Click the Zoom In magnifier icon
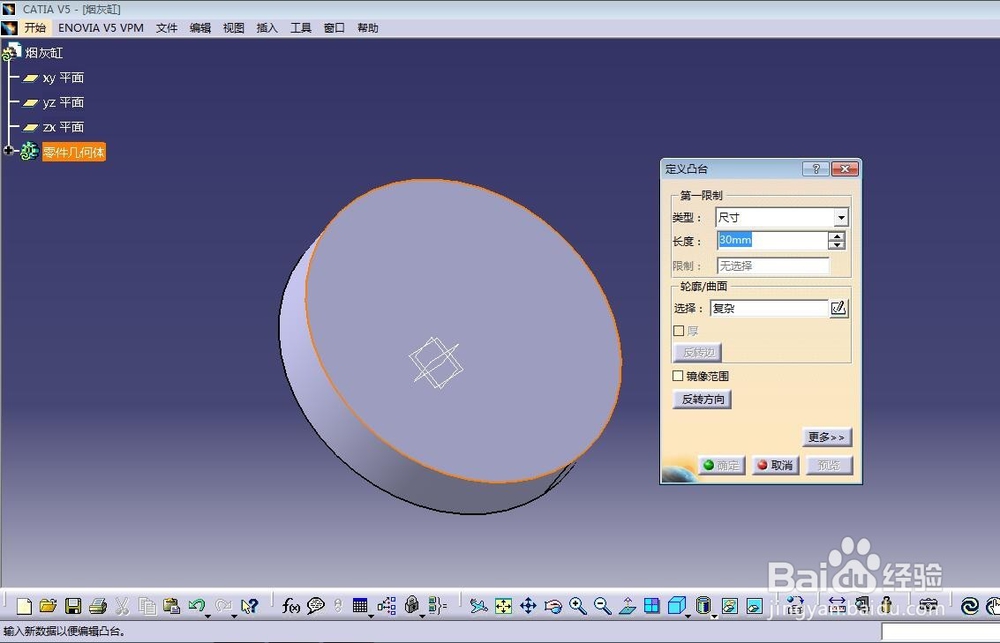 tap(578, 605)
